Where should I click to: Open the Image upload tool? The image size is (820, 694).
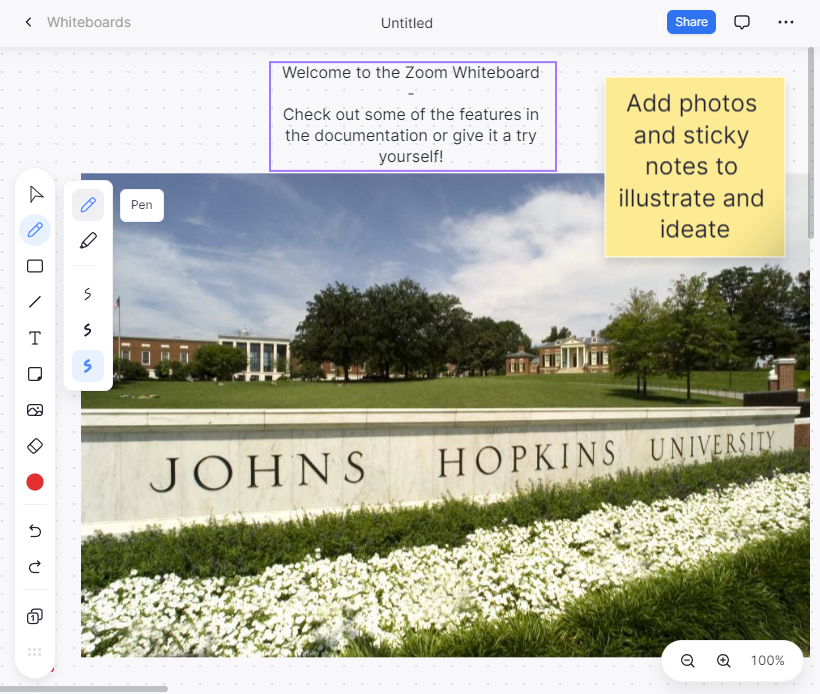(x=35, y=410)
